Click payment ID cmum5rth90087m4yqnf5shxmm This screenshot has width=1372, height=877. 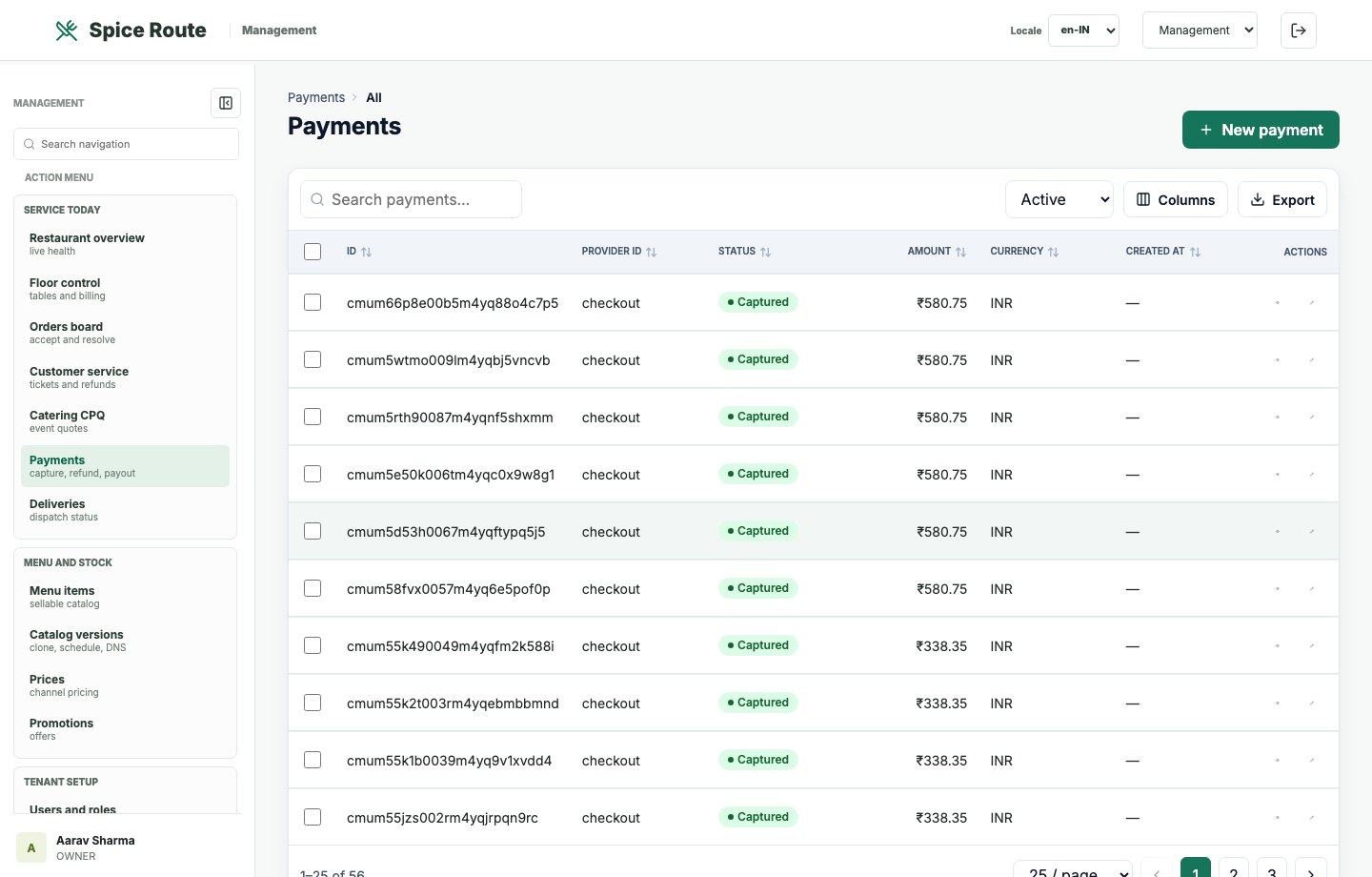point(450,418)
